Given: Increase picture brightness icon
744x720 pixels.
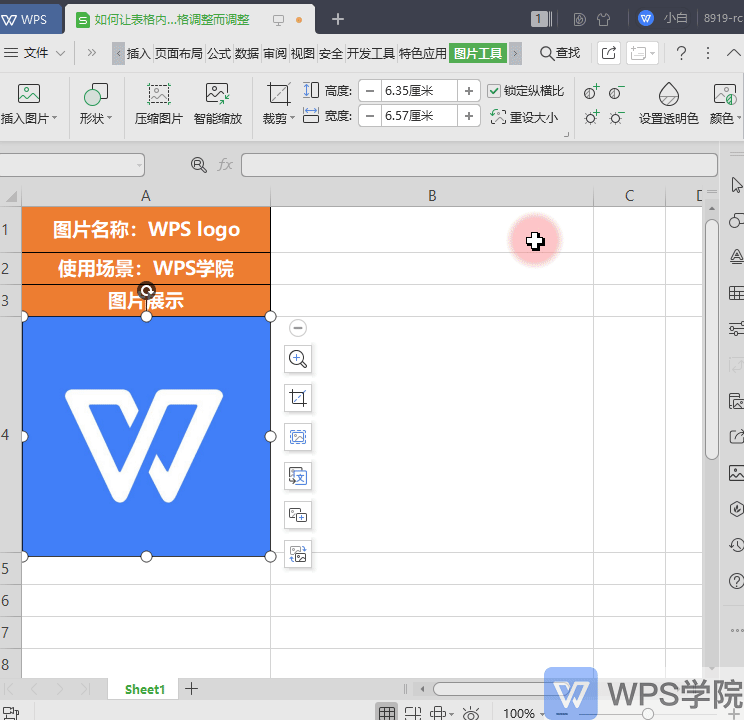Looking at the screenshot, I should [591, 117].
